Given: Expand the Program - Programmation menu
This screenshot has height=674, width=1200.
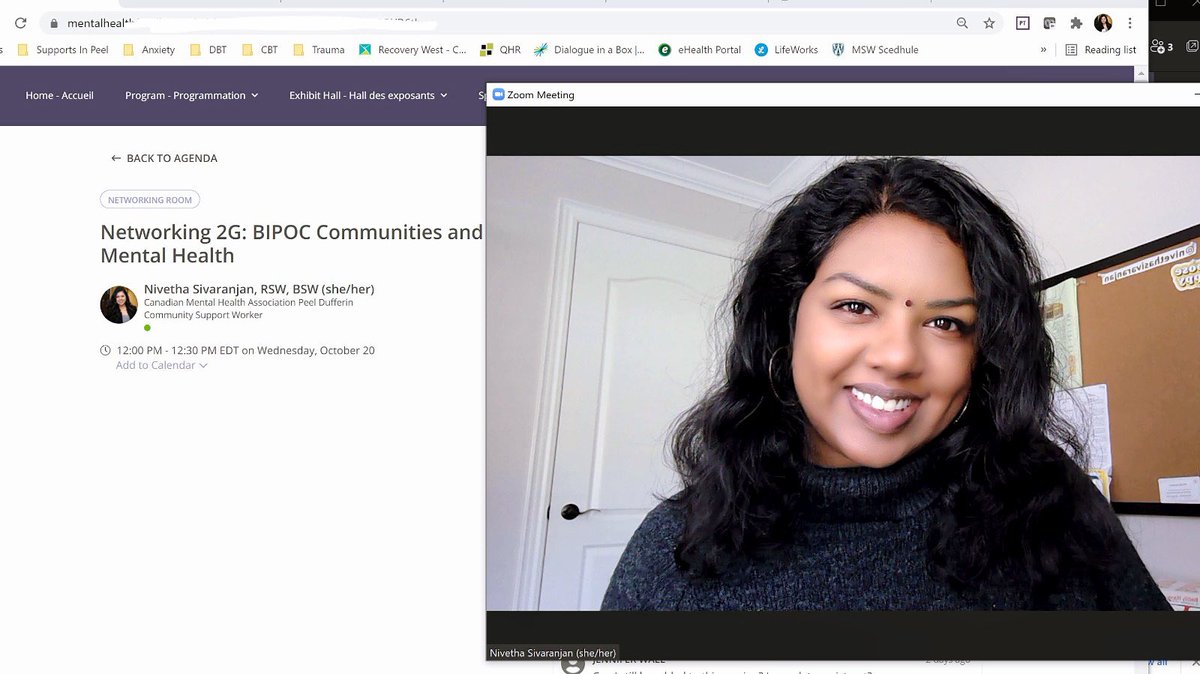Looking at the screenshot, I should (191, 96).
